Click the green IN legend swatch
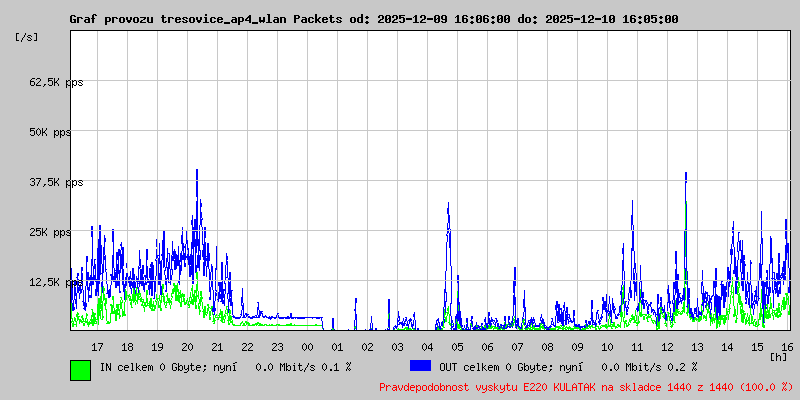The width and height of the screenshot is (800, 400). pos(81,370)
